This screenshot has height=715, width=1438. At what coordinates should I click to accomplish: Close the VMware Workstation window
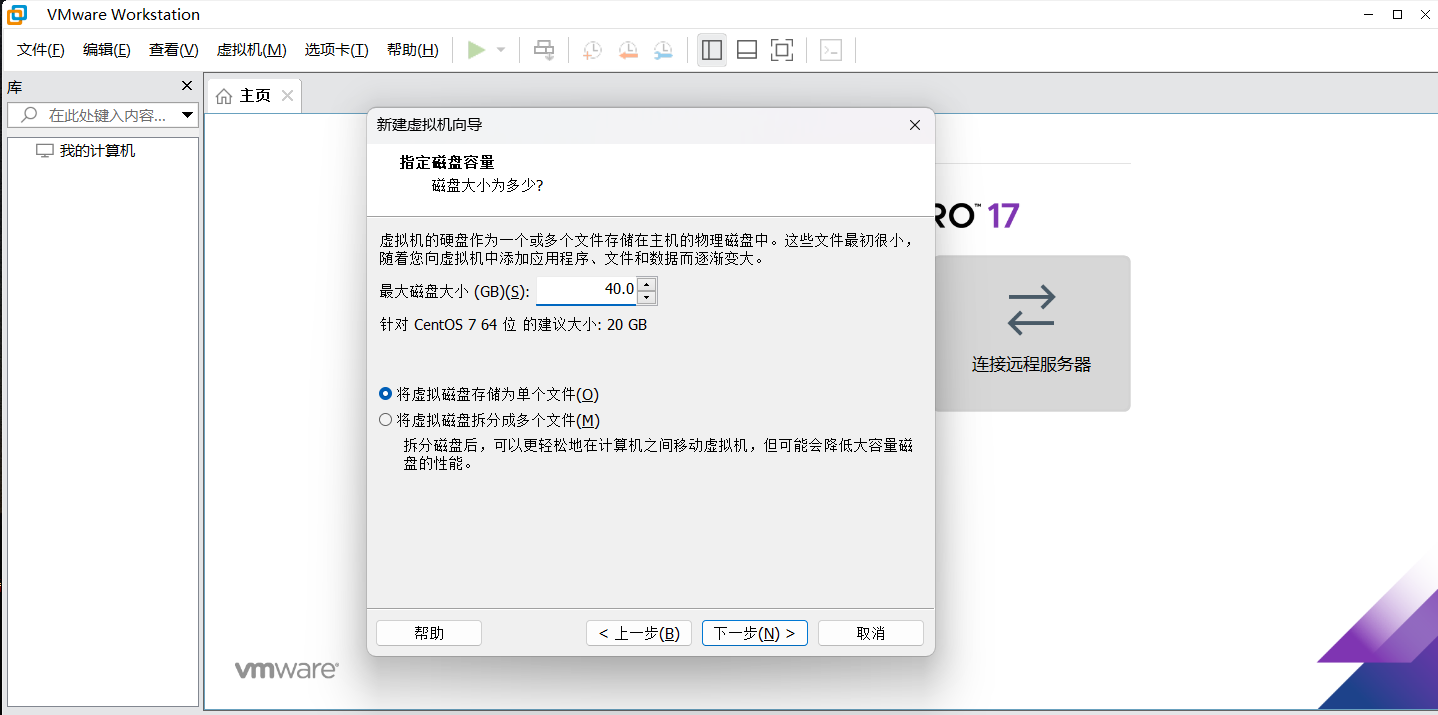coord(1425,14)
